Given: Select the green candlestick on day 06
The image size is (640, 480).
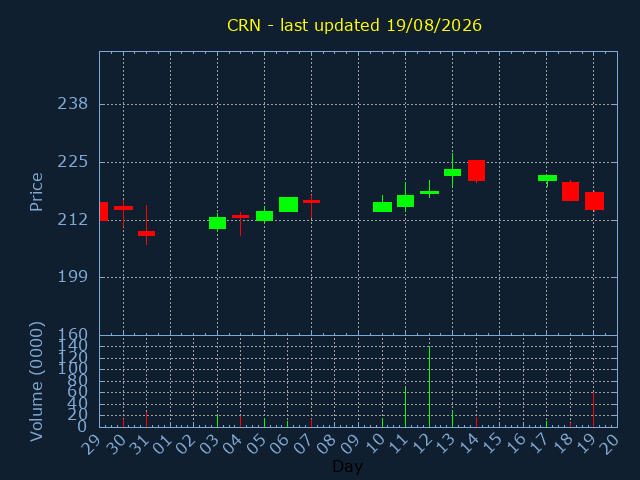Looking at the screenshot, I should pyautogui.click(x=289, y=204).
